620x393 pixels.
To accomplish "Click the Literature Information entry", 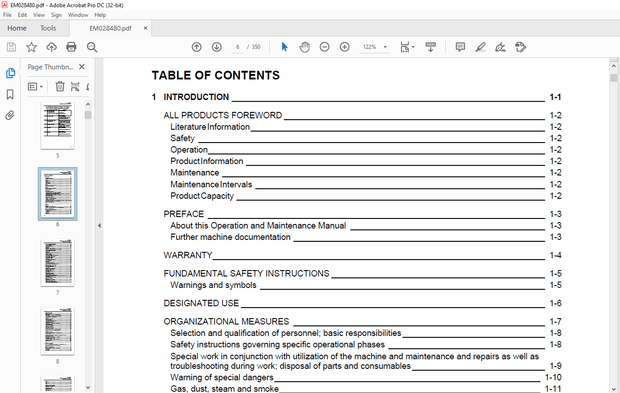I will click(210, 127).
